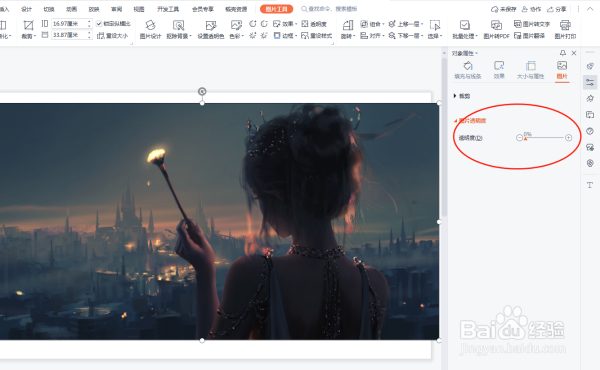Click the top sidebar shapes icon
This screenshot has width=600, height=370.
(x=590, y=66)
